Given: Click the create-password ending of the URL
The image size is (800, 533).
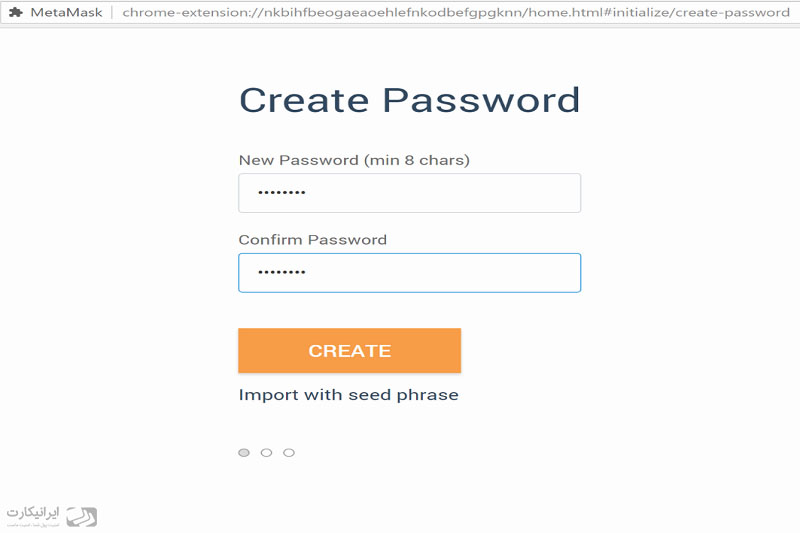Looking at the screenshot, I should [732, 12].
